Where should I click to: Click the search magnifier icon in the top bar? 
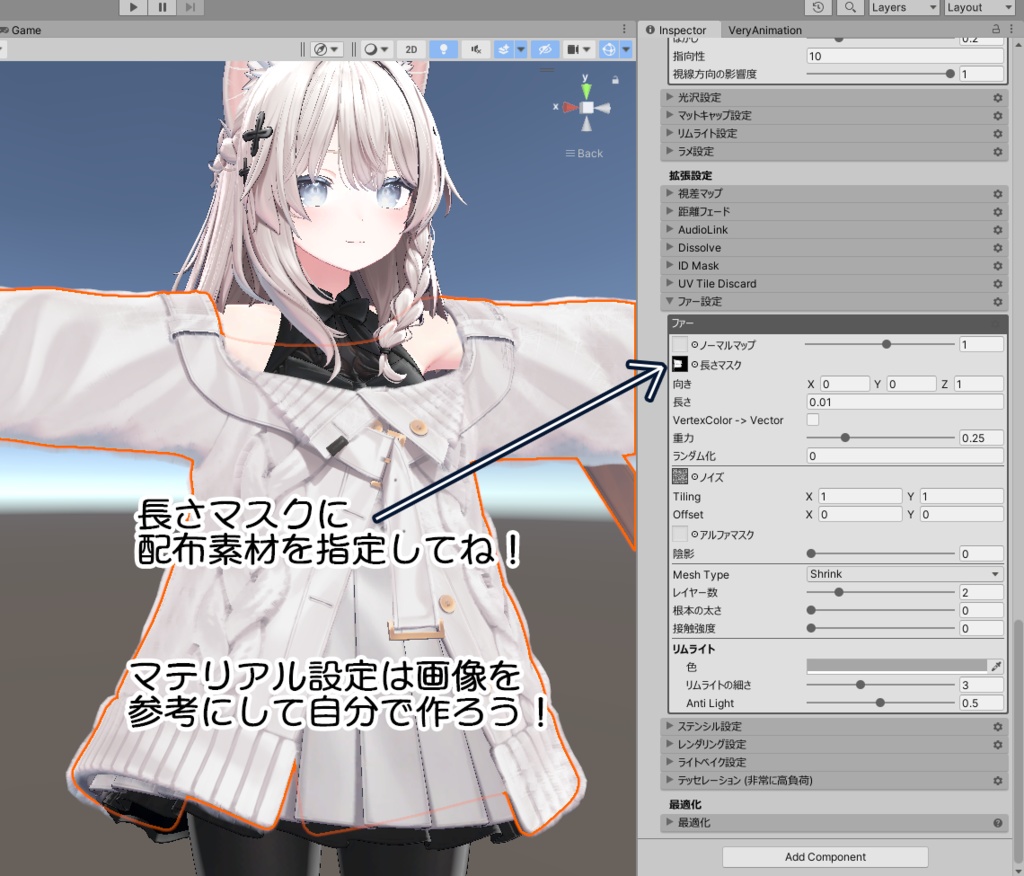[852, 8]
